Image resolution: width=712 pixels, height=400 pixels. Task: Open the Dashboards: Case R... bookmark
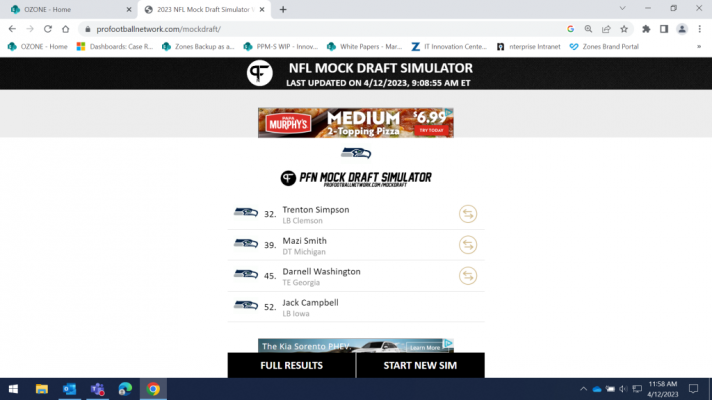pos(115,46)
